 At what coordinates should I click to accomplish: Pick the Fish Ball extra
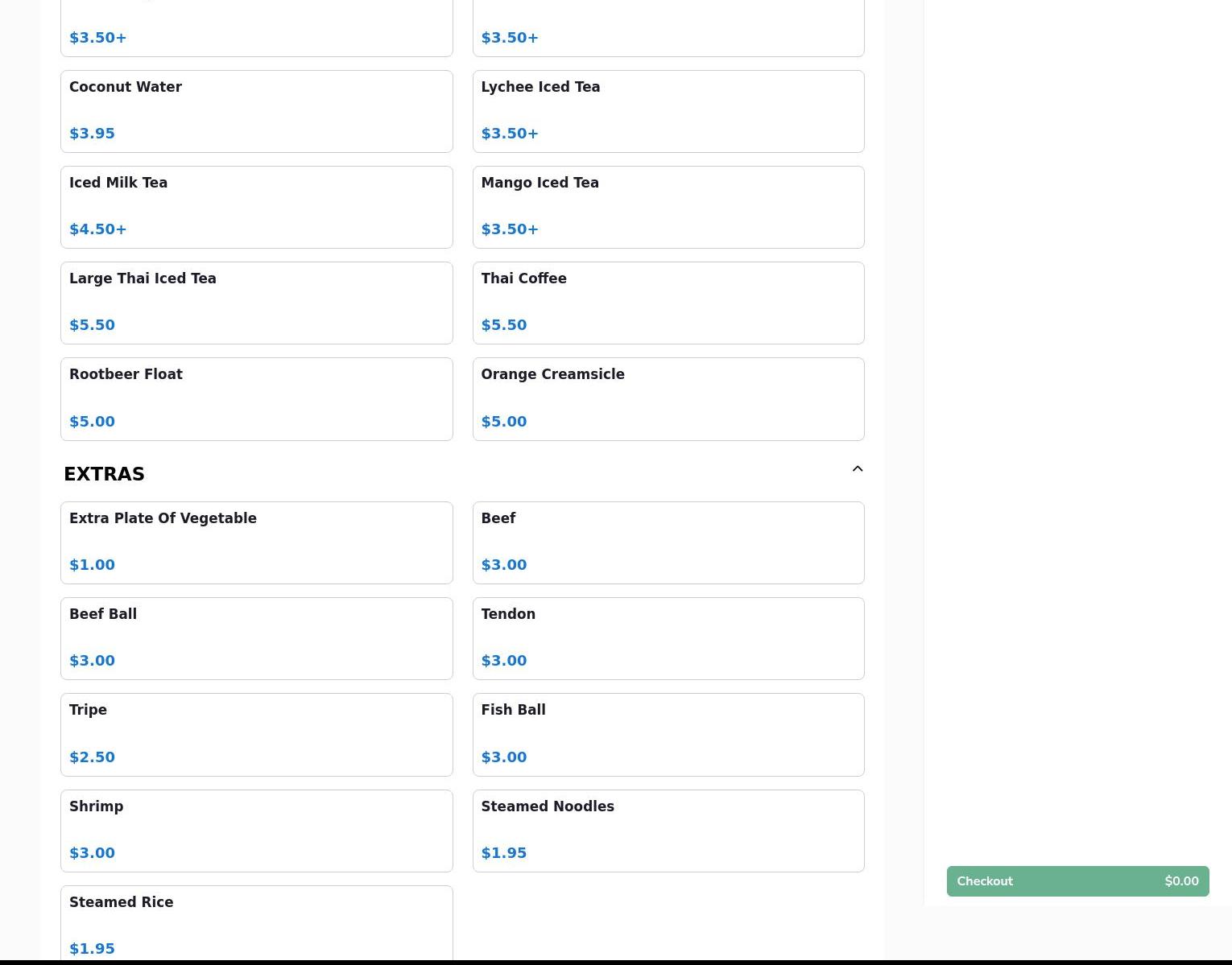pyautogui.click(x=668, y=734)
